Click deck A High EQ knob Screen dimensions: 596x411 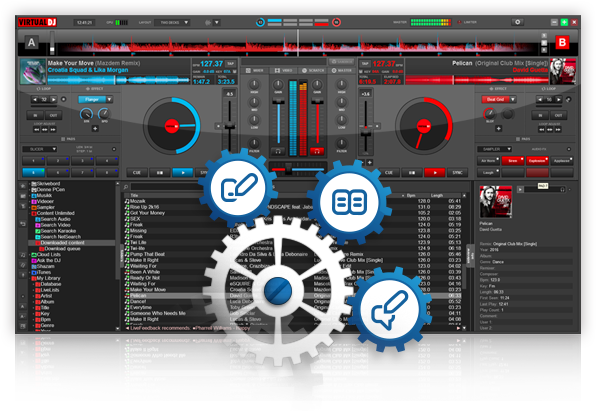pos(254,84)
